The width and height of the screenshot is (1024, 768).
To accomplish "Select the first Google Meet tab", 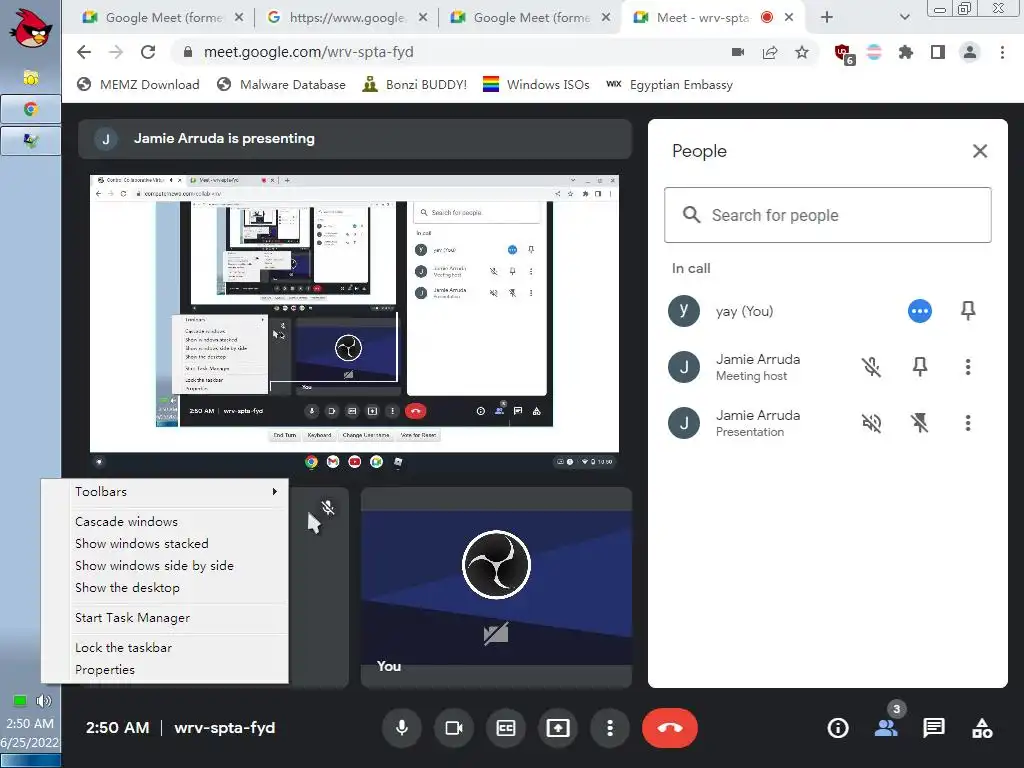I will (x=162, y=18).
